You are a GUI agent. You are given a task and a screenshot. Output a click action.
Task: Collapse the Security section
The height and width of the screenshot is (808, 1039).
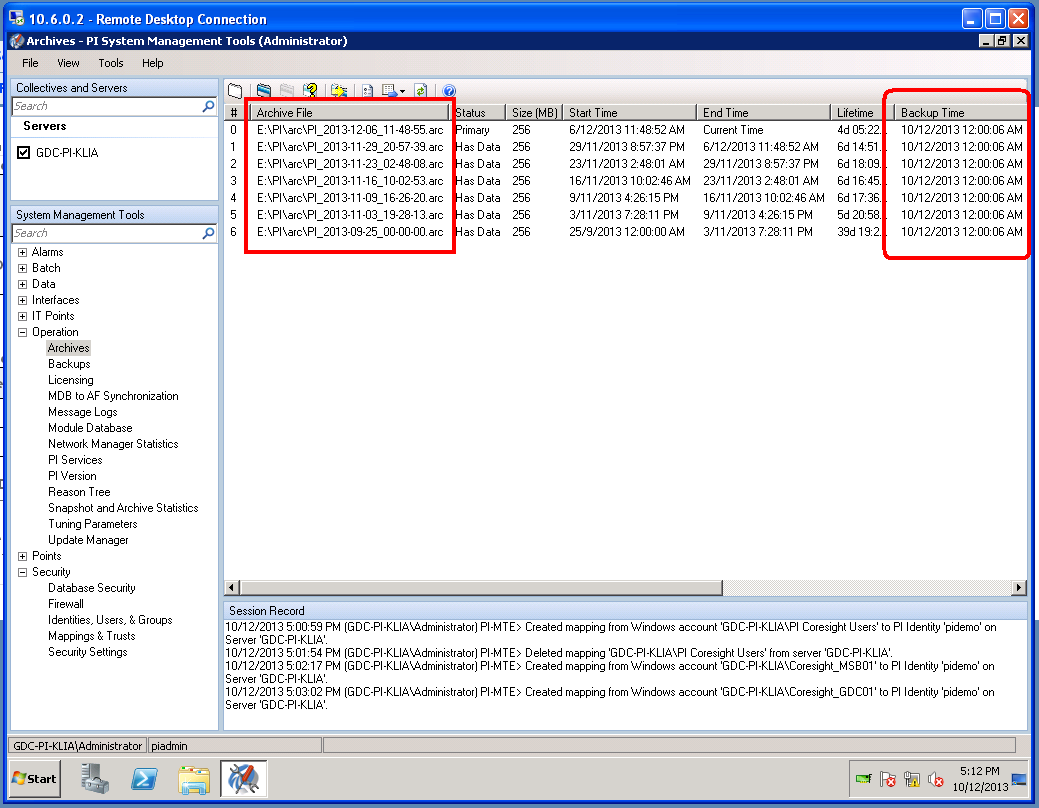(22, 571)
